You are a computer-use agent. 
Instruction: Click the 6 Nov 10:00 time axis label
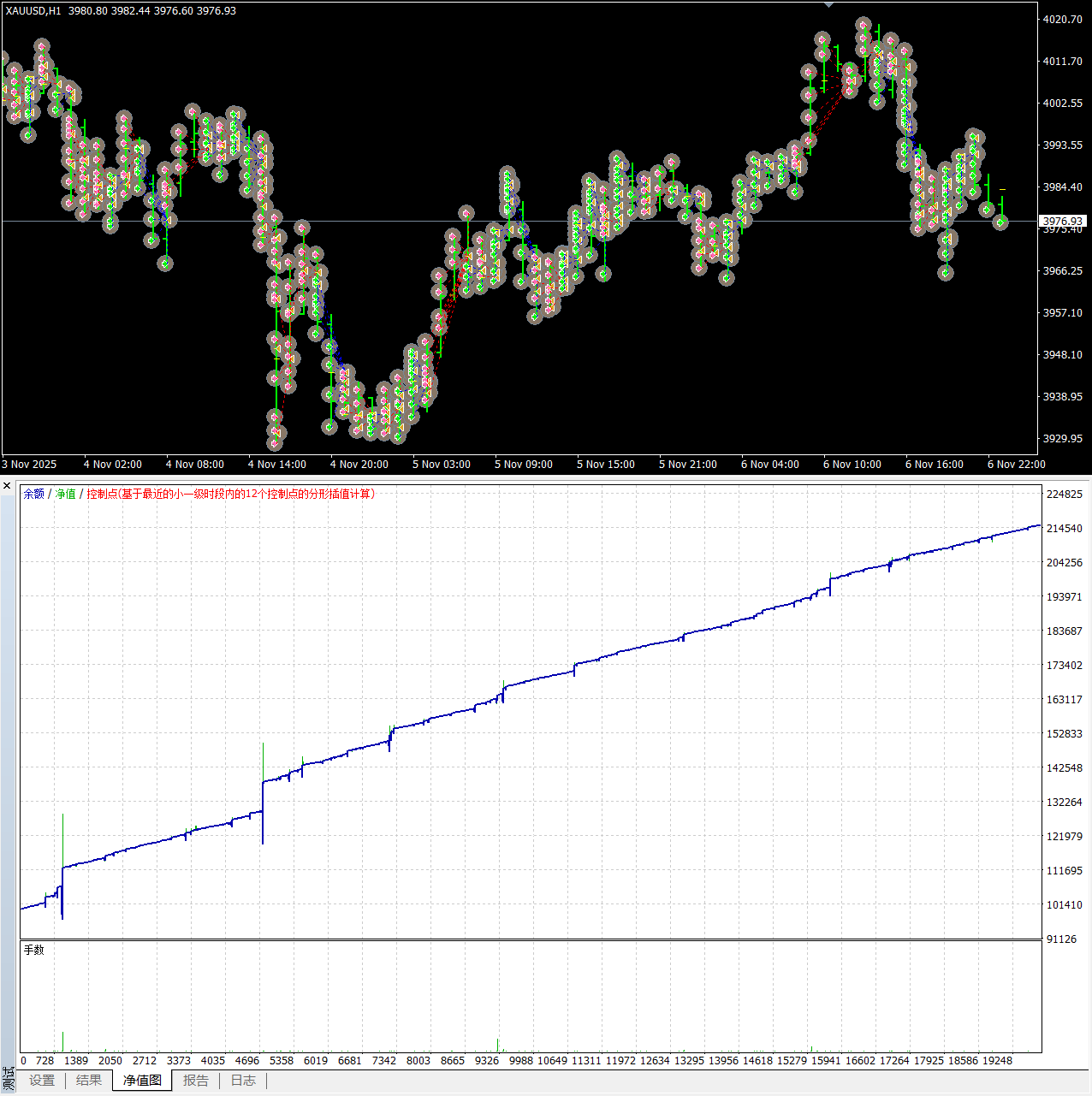click(x=852, y=465)
